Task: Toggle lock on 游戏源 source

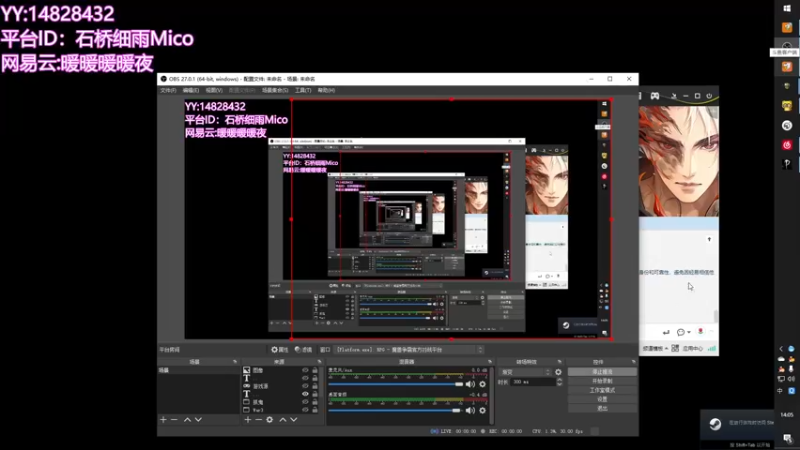Action: pyautogui.click(x=315, y=386)
